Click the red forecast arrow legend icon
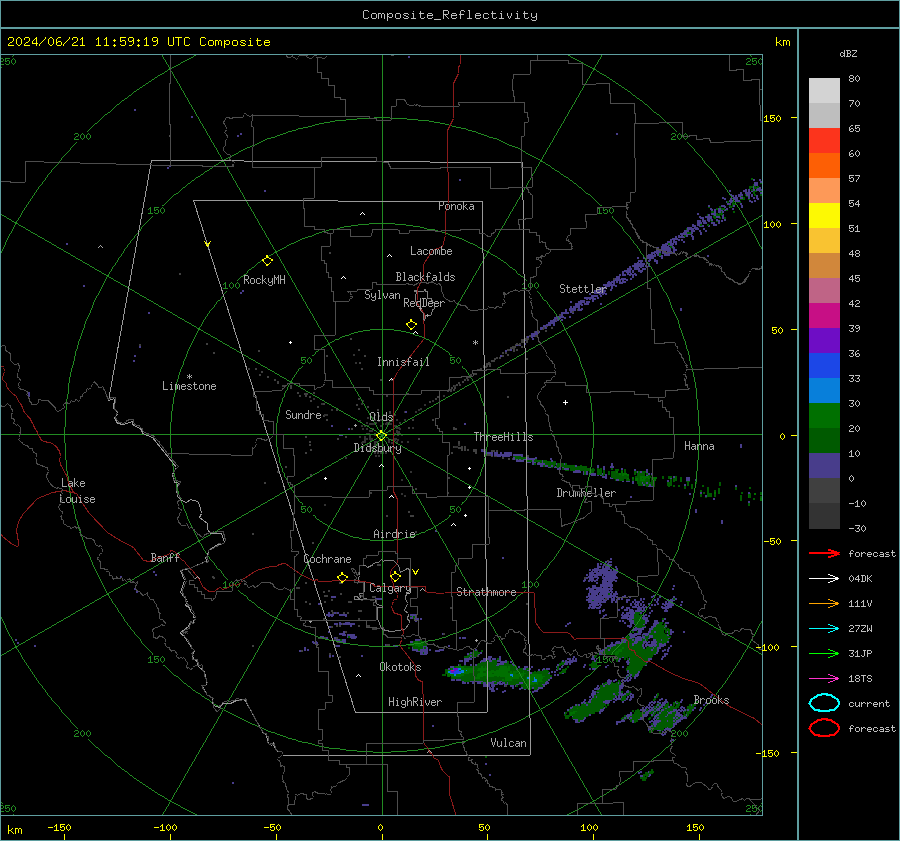900x841 pixels. pyautogui.click(x=824, y=553)
